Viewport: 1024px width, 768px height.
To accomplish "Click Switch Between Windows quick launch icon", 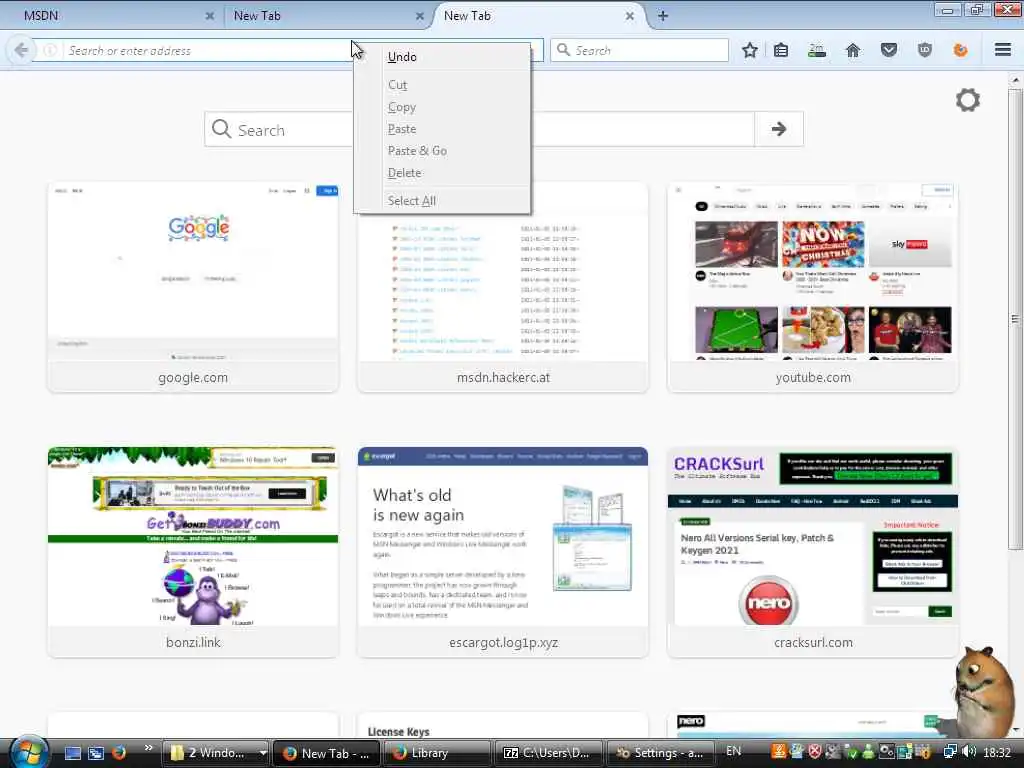I will click(x=96, y=753).
